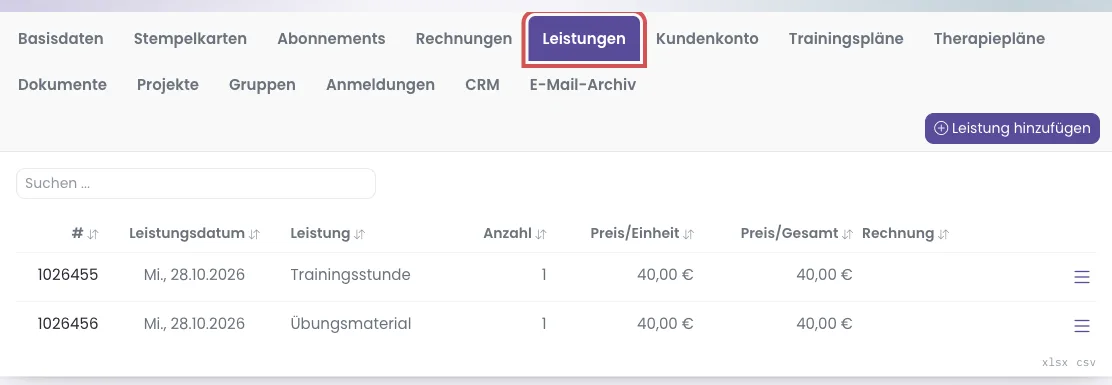Open the row menu for Übungsmaterial
The image size is (1112, 385).
click(1082, 326)
